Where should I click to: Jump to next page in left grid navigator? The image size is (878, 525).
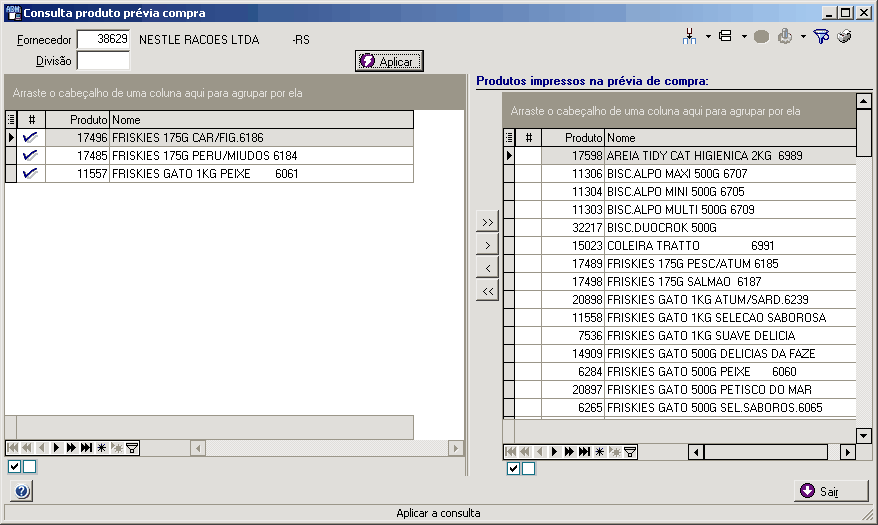tap(71, 448)
